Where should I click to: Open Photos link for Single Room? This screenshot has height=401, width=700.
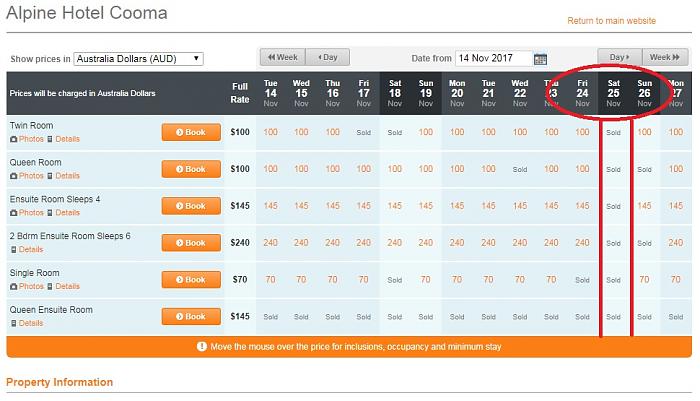point(31,286)
